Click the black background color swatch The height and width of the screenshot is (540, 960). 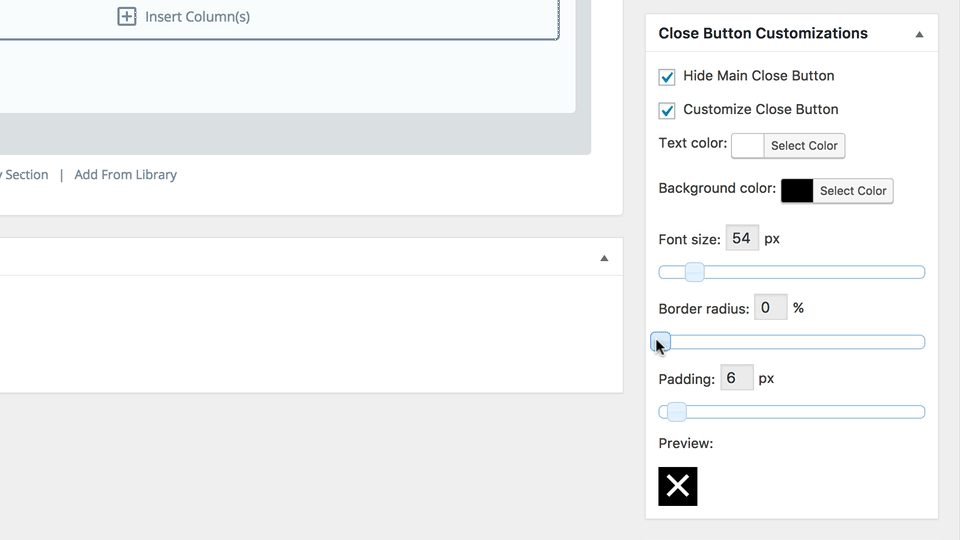797,191
